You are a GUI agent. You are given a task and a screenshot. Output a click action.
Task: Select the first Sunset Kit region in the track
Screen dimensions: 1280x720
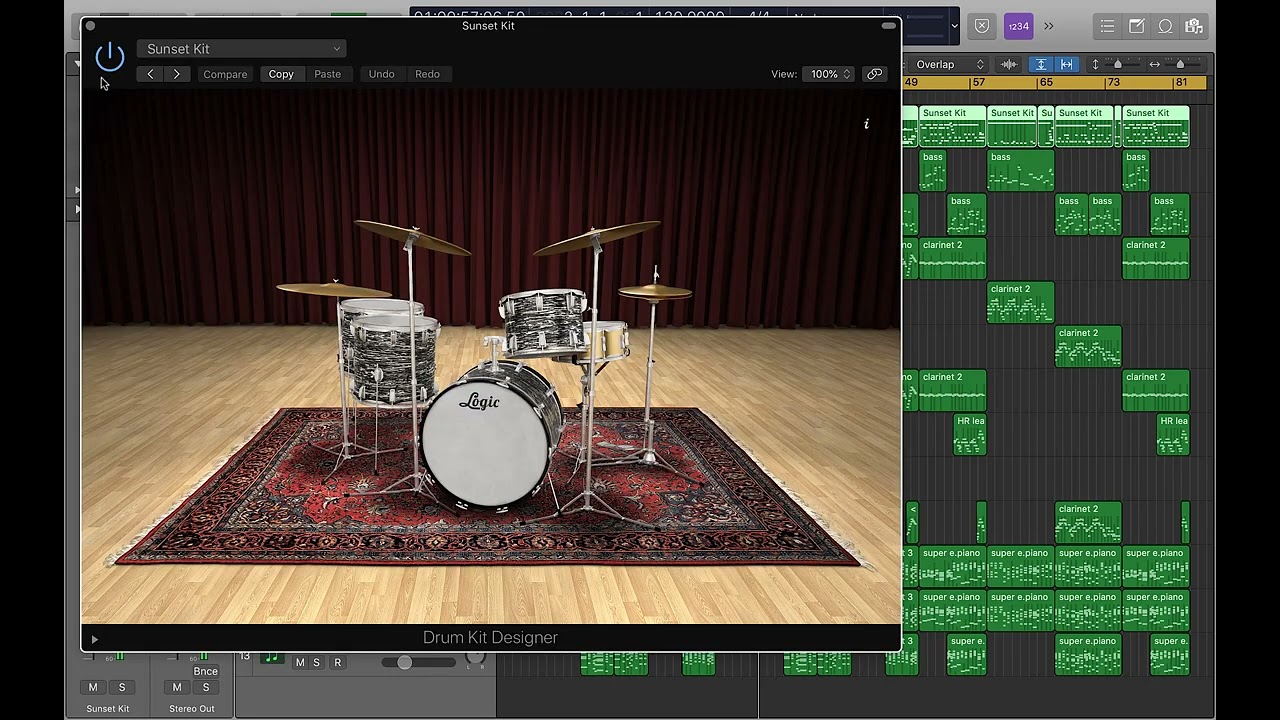coord(951,126)
